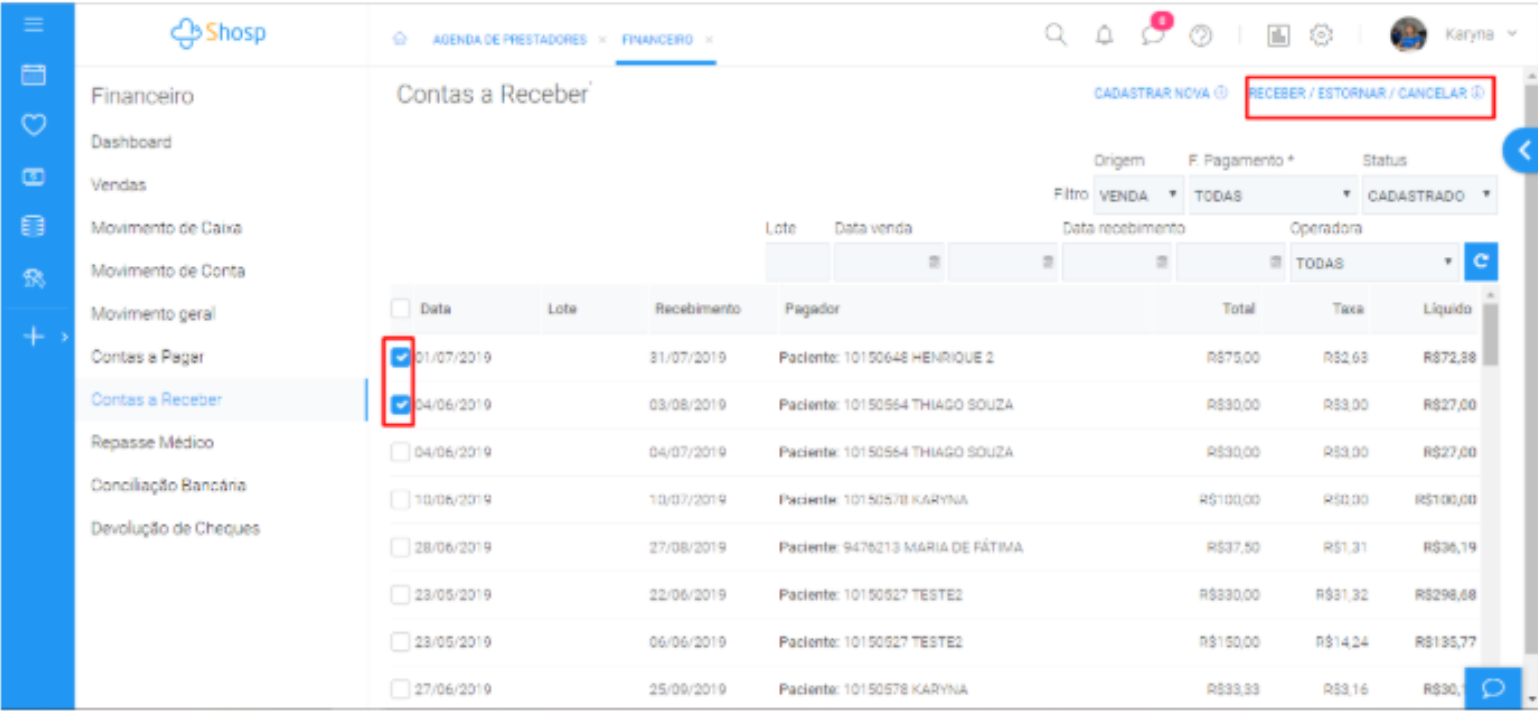Open the live chat bubble icon
The width and height of the screenshot is (1538, 713).
(x=1494, y=688)
